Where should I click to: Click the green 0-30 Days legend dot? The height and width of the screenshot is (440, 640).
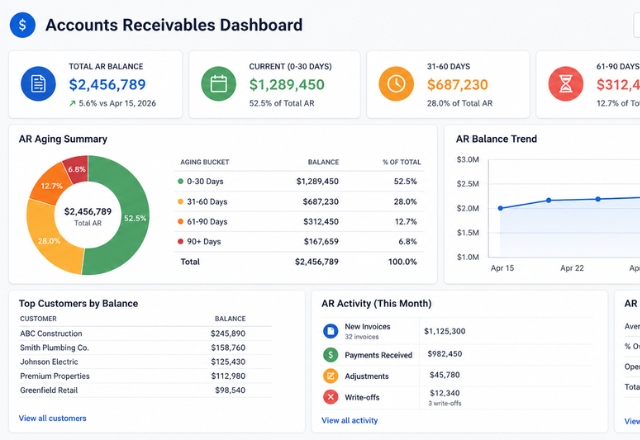180,181
